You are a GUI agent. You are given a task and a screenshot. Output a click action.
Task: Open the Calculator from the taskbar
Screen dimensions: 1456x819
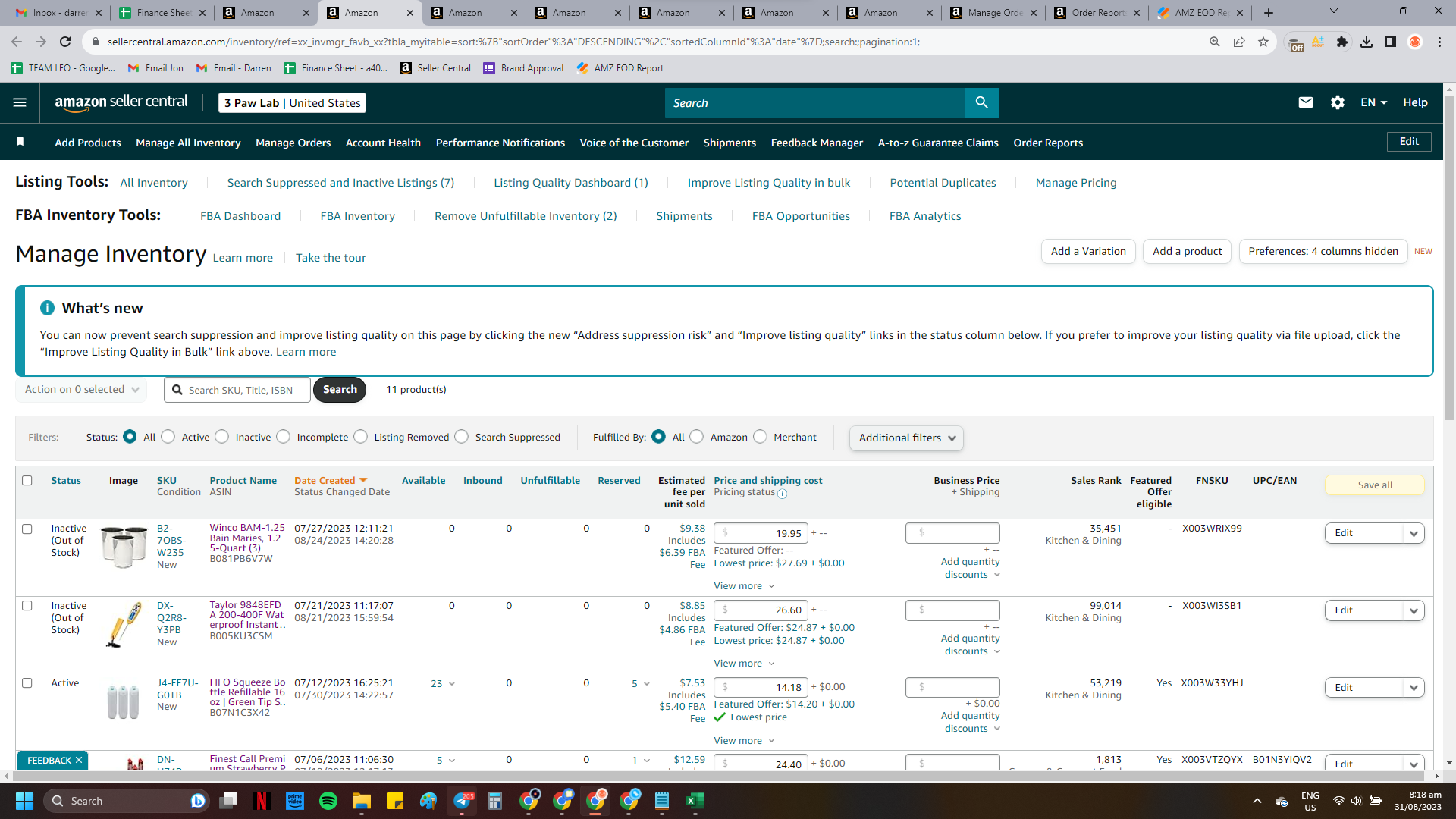coord(495,801)
